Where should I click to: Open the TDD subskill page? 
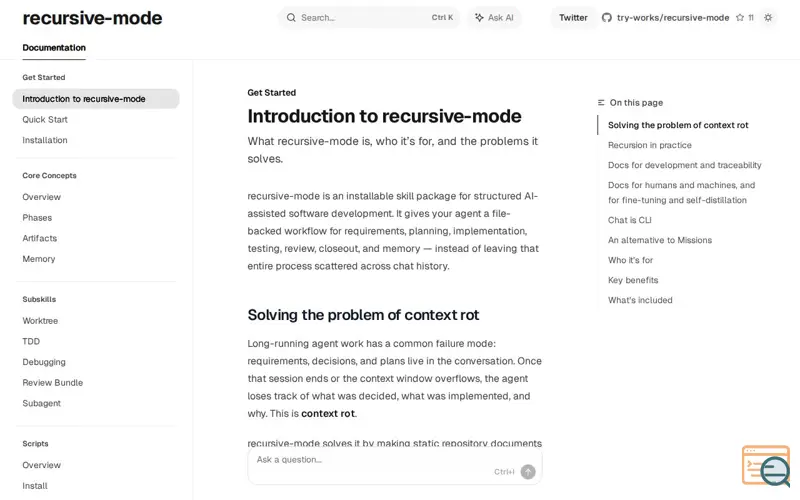[31, 341]
